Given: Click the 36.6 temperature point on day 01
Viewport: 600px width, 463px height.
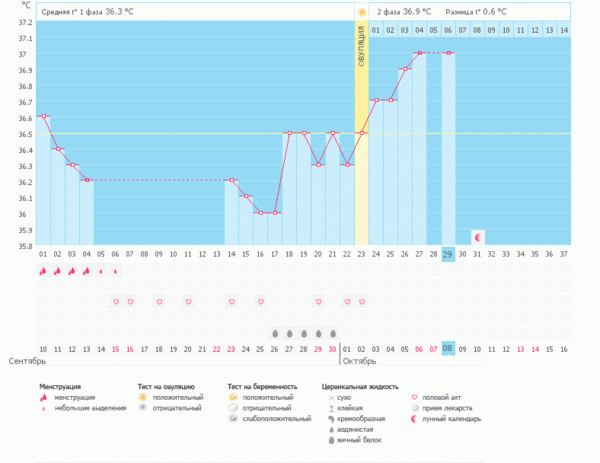Looking at the screenshot, I should click(x=43, y=117).
